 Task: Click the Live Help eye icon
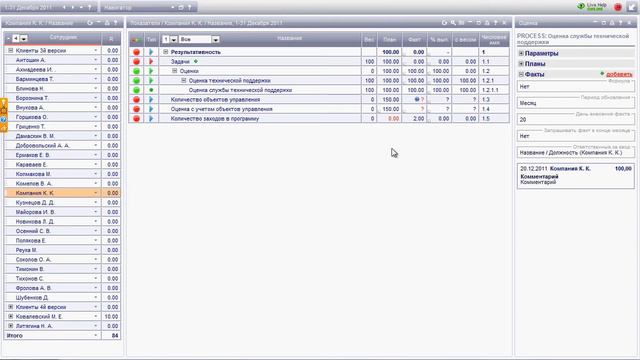point(581,6)
